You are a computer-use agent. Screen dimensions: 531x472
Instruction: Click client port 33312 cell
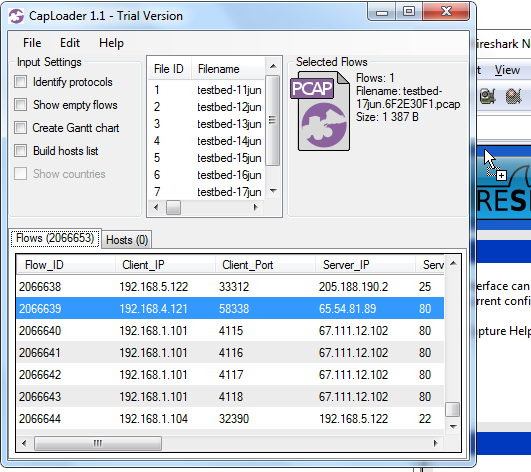click(234, 287)
